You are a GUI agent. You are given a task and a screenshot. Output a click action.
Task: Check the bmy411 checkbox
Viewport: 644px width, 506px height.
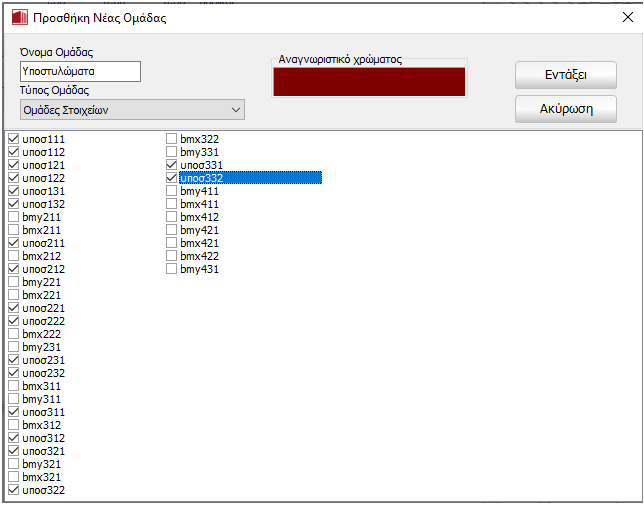click(172, 191)
